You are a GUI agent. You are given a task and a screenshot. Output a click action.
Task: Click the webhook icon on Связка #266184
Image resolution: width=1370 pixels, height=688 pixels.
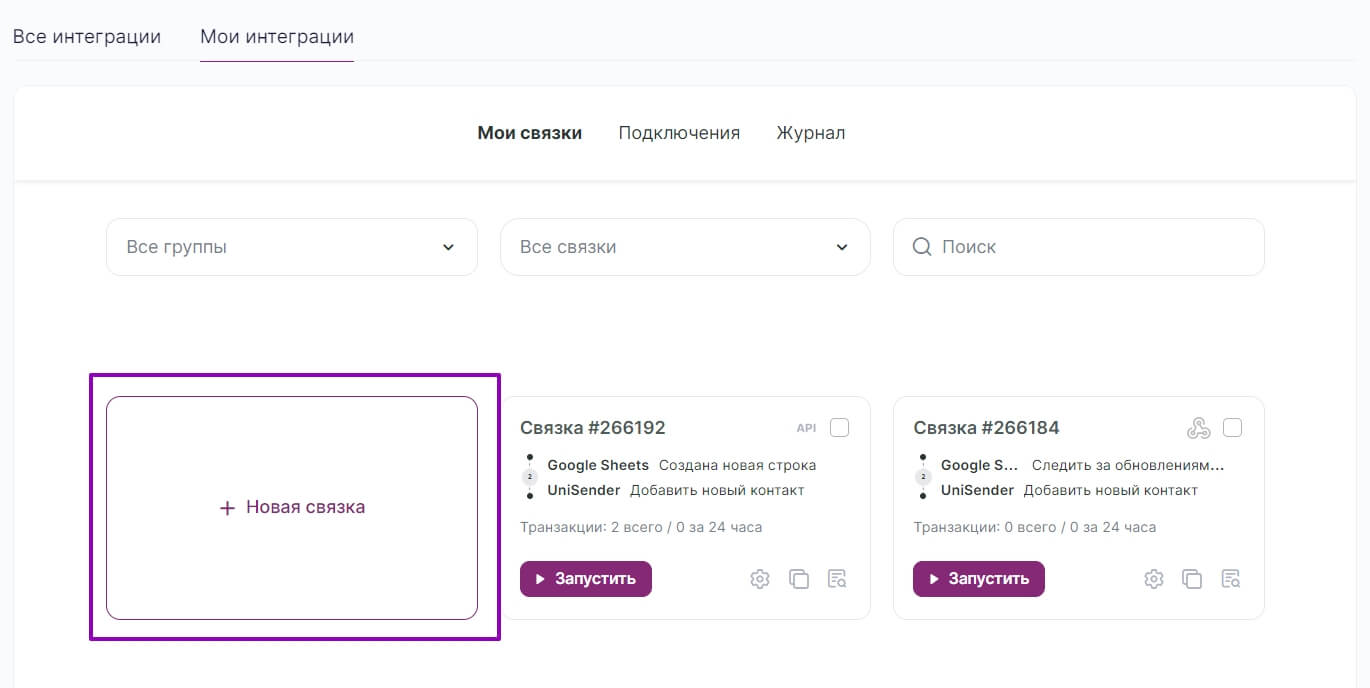coord(1198,428)
